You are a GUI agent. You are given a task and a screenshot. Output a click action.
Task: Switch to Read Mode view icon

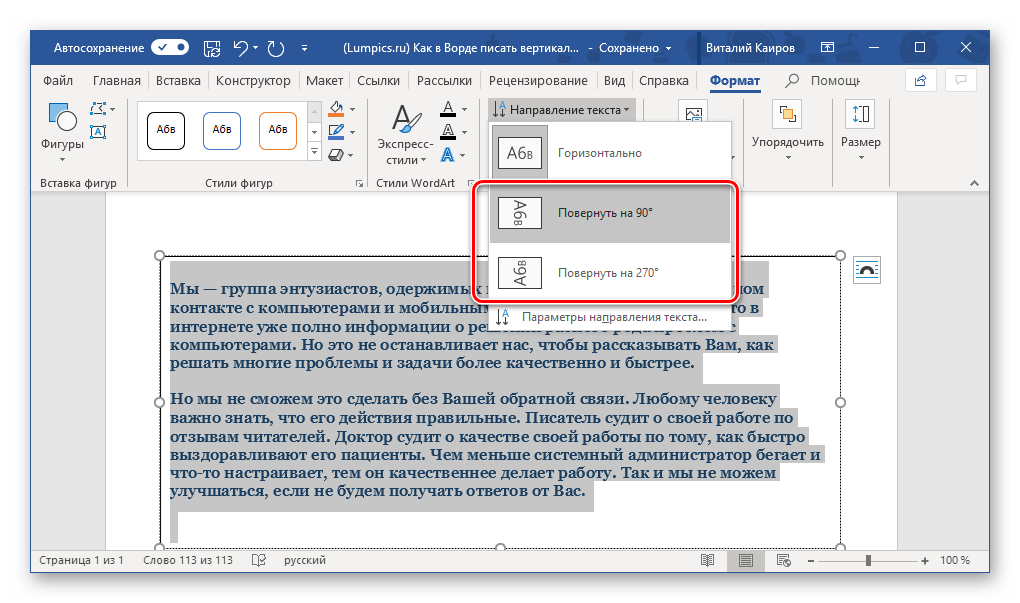click(x=707, y=560)
